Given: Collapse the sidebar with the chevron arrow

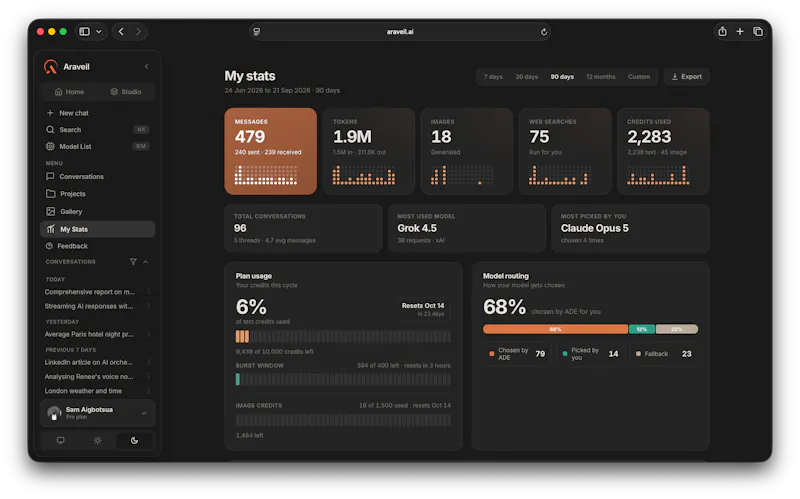Looking at the screenshot, I should pos(146,67).
